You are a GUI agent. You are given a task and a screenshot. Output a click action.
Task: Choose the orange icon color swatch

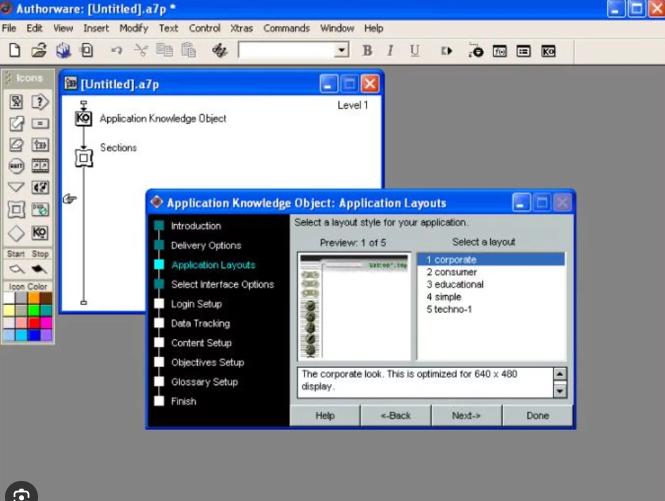(34, 298)
